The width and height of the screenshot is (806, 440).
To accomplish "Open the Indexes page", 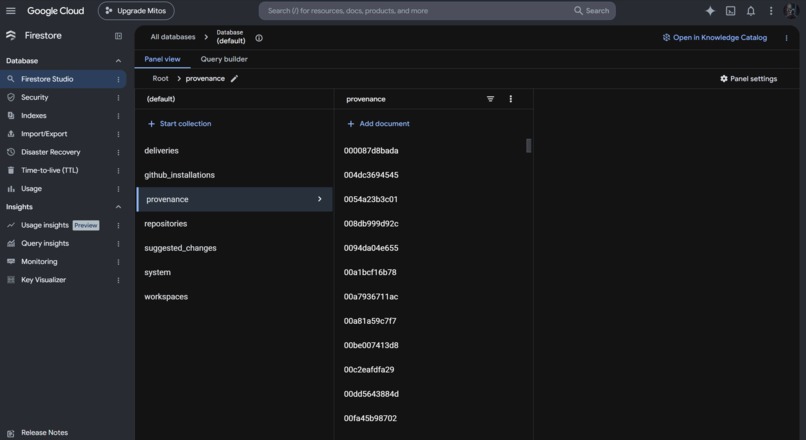I will [34, 116].
